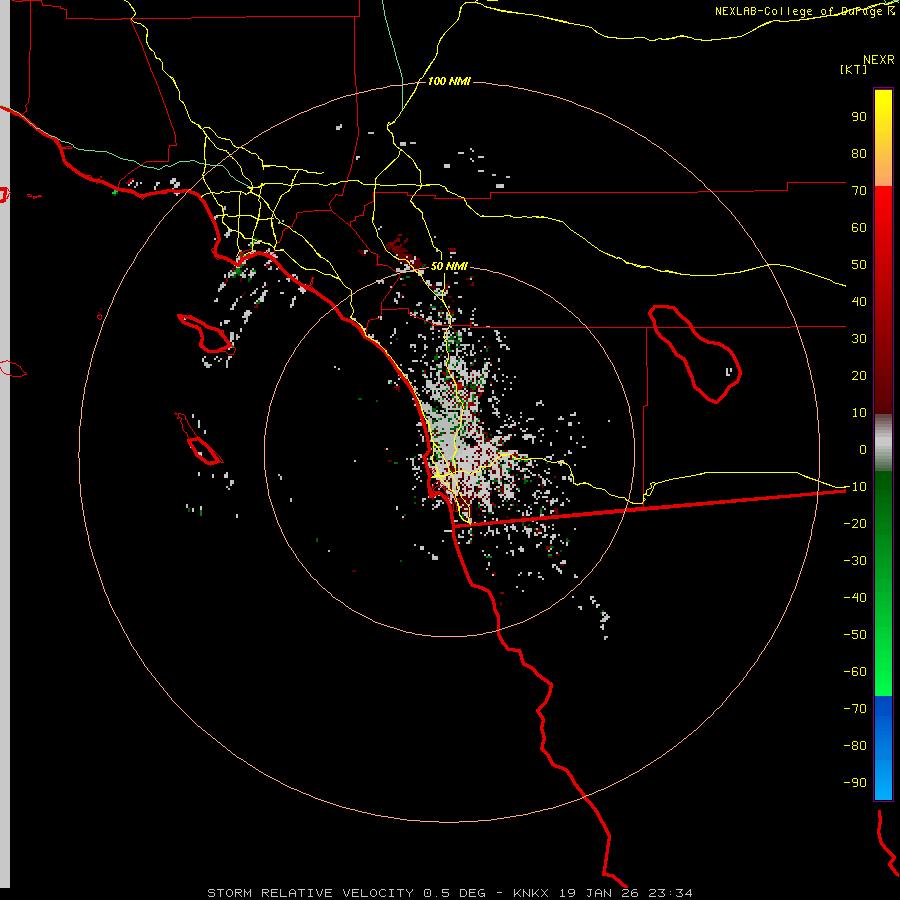The width and height of the screenshot is (900, 900).
Task: Select the -50 knot scale label
Action: [x=855, y=635]
